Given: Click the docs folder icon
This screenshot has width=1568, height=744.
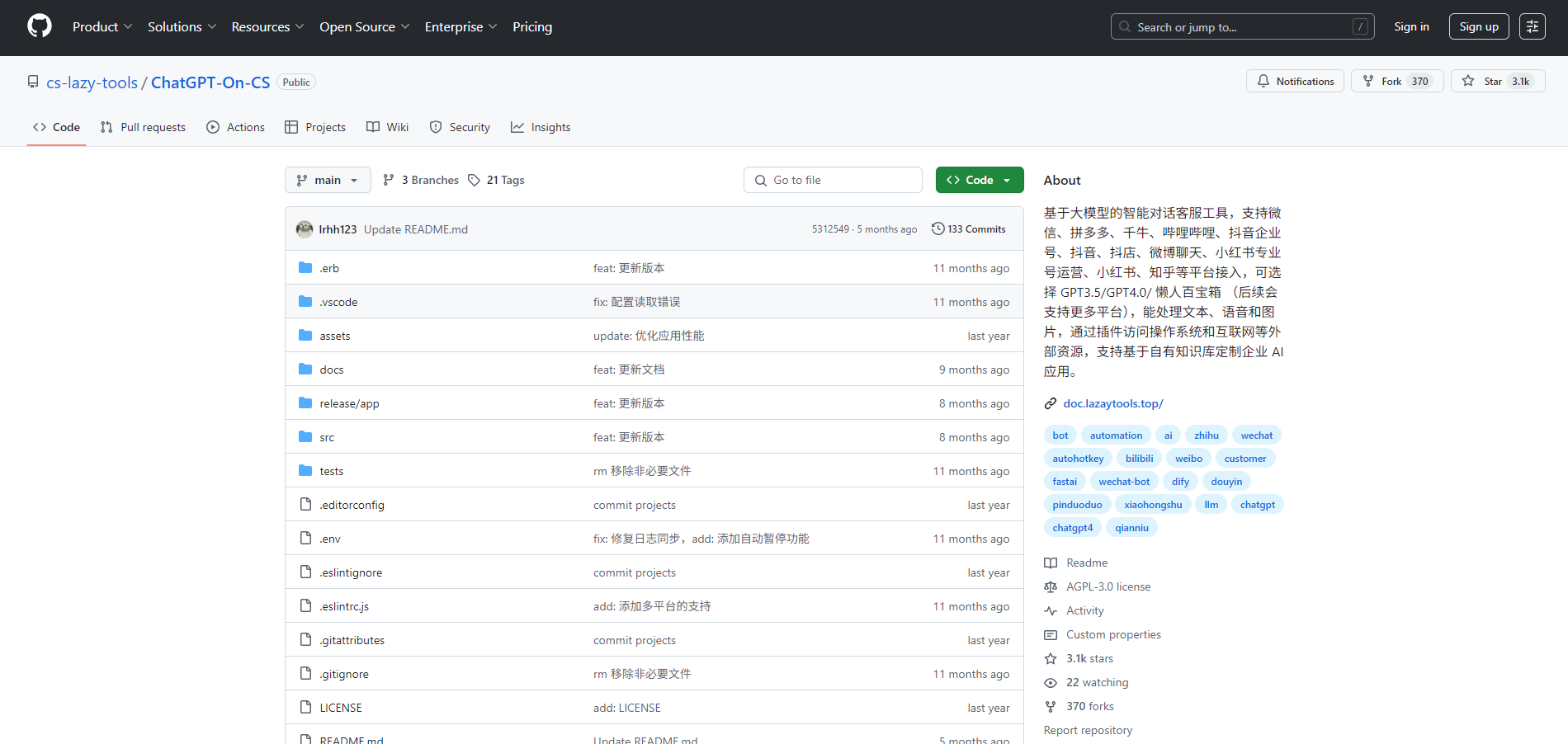Looking at the screenshot, I should 305,369.
